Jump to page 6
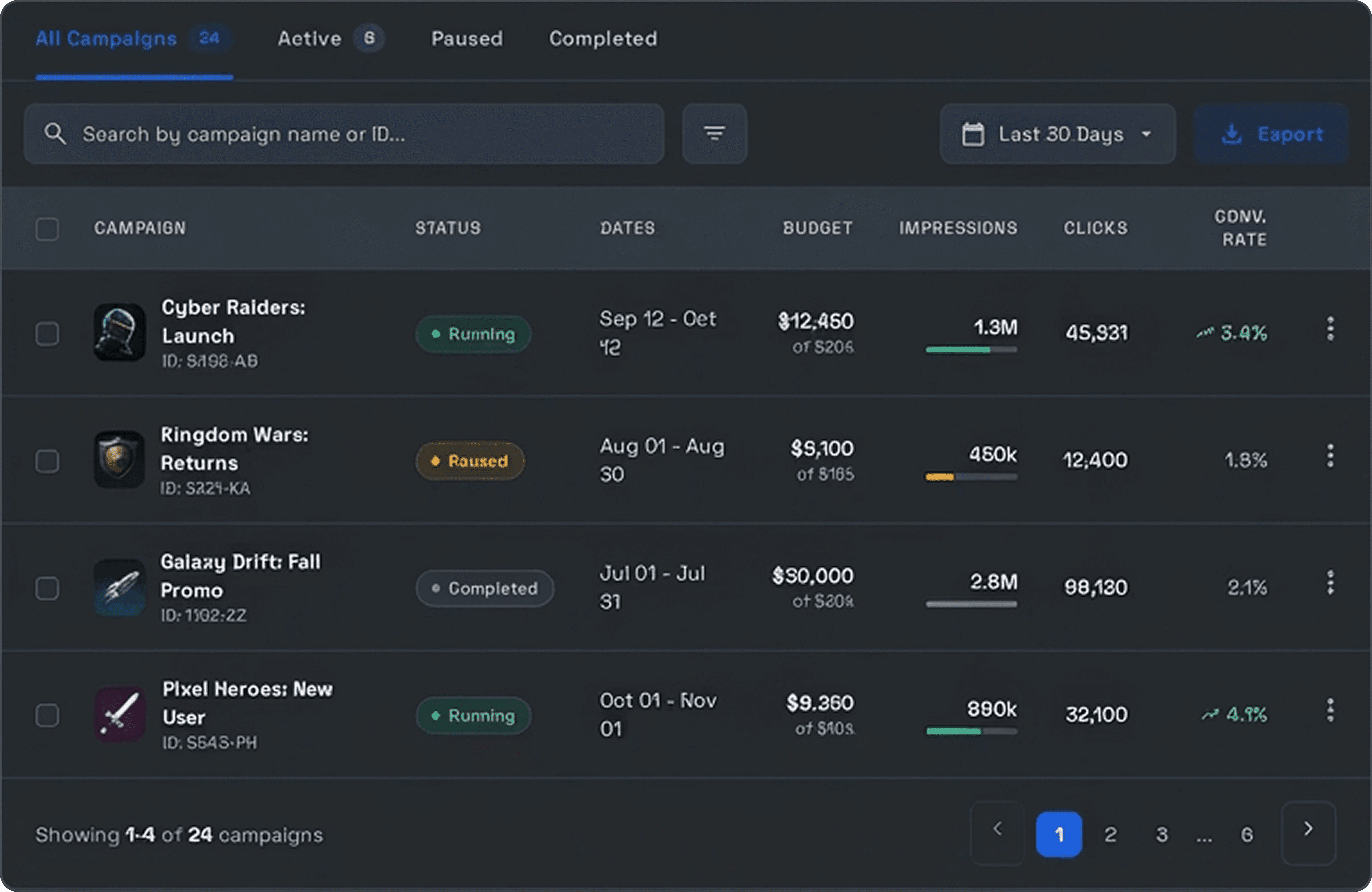This screenshot has width=1372, height=892. pos(1246,834)
